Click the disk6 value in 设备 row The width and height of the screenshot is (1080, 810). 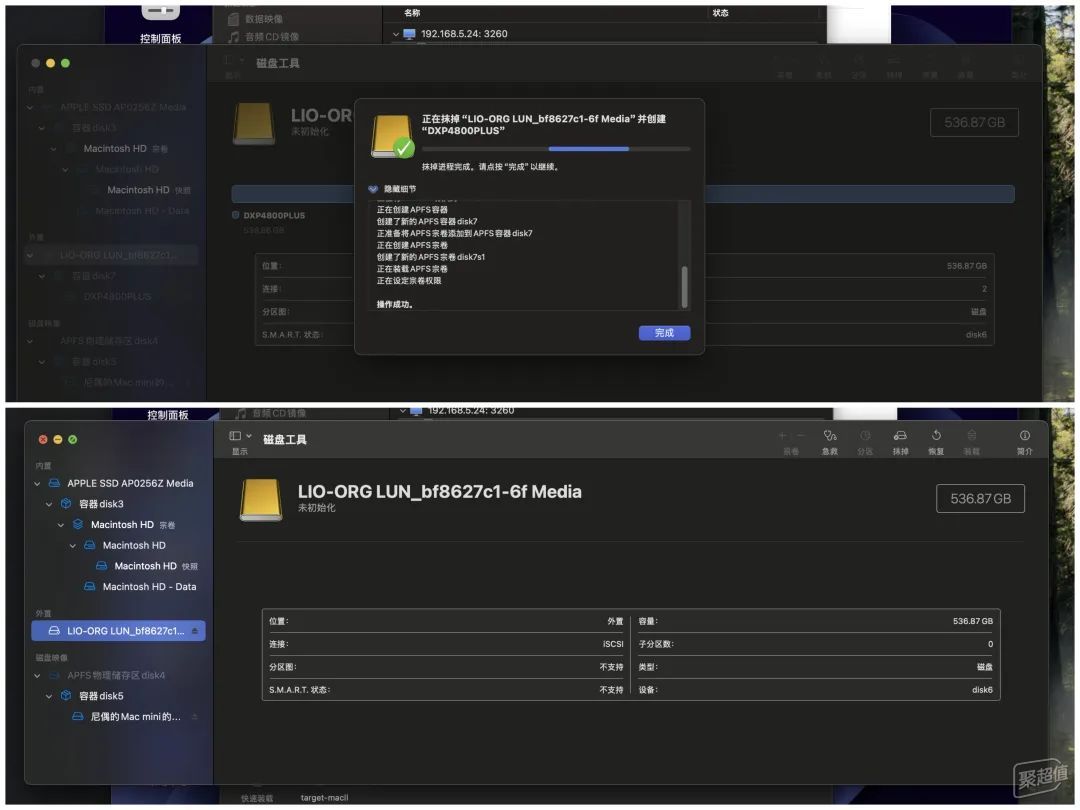(982, 689)
